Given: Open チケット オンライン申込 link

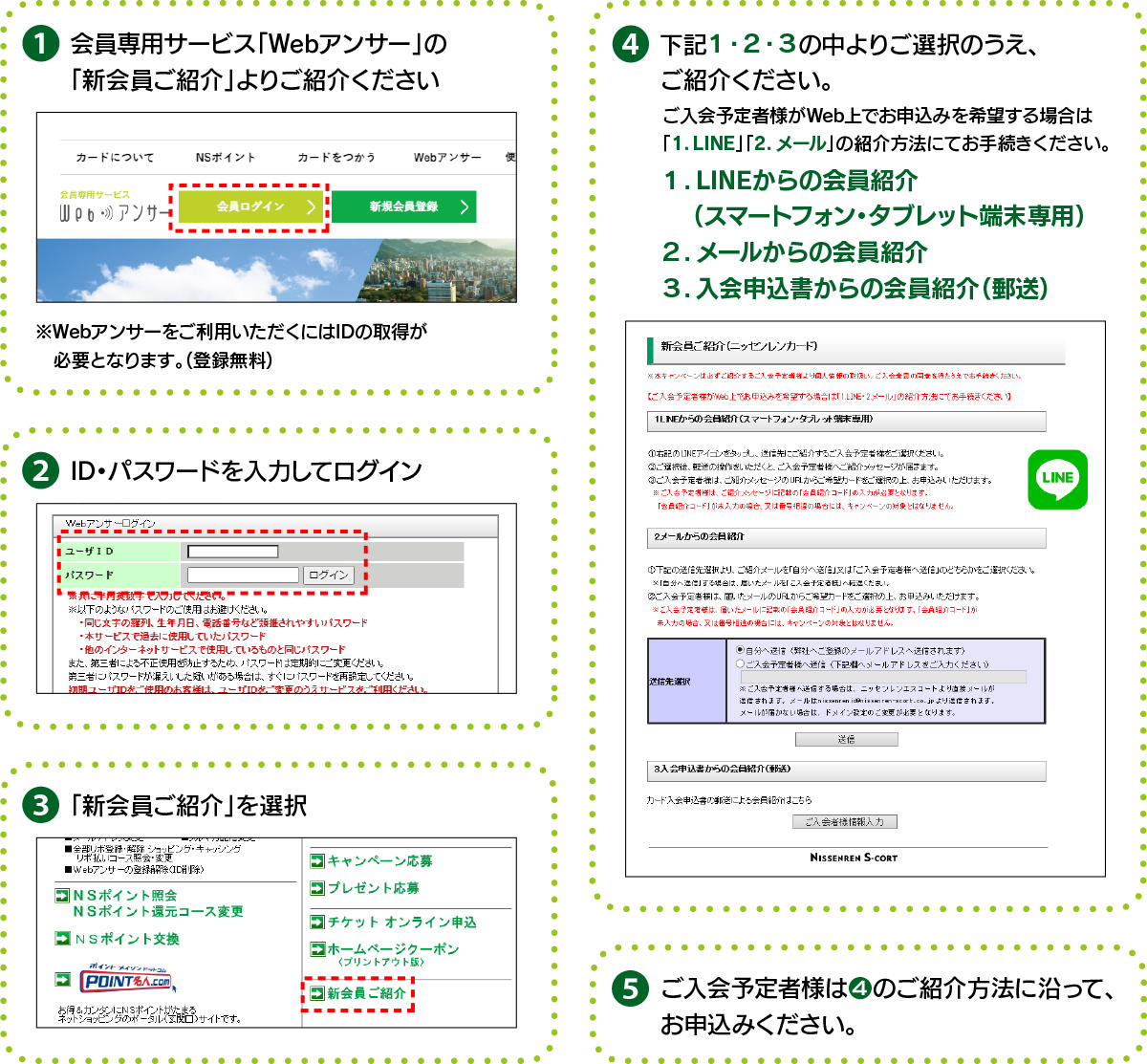Looking at the screenshot, I should click(401, 922).
